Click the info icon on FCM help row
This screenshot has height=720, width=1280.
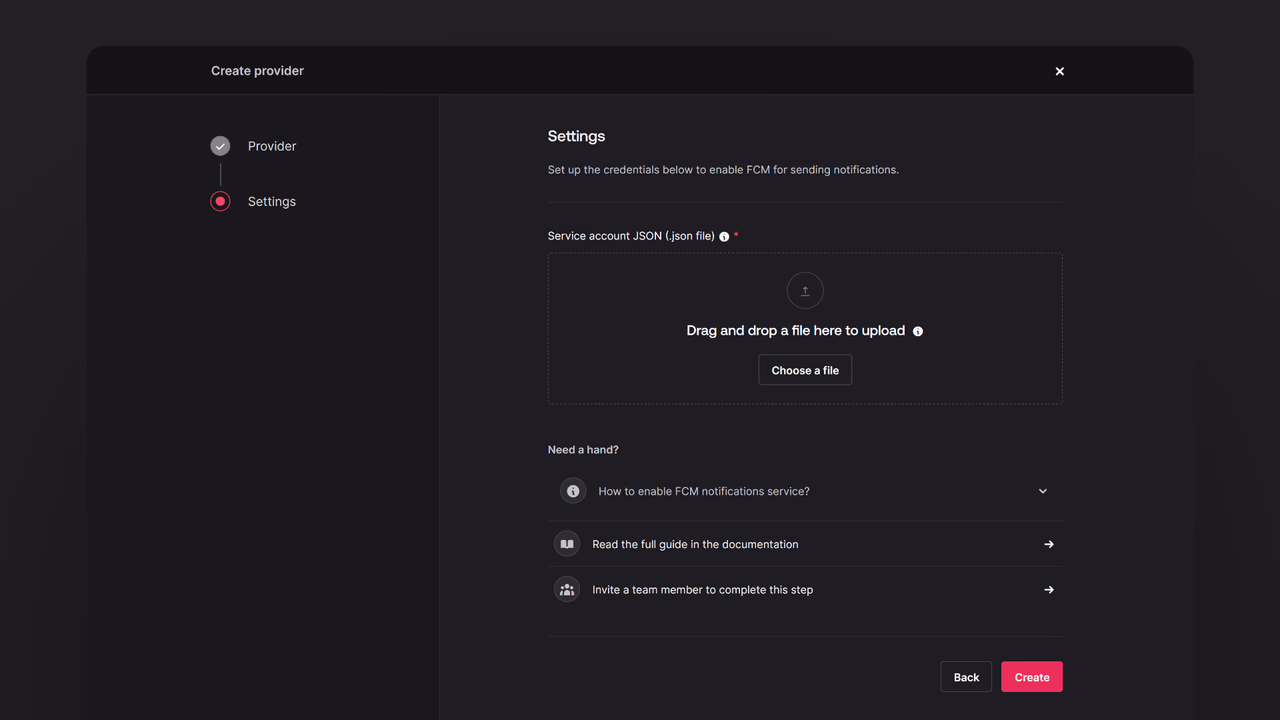pyautogui.click(x=573, y=491)
